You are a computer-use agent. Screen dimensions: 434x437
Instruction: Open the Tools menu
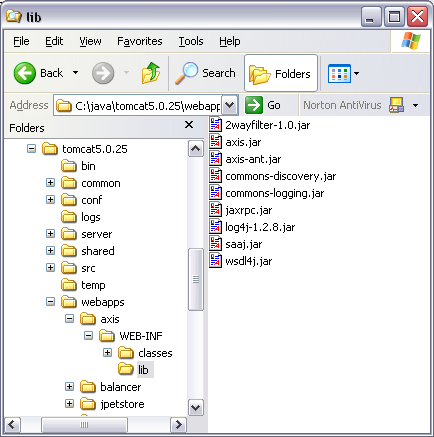coord(191,41)
